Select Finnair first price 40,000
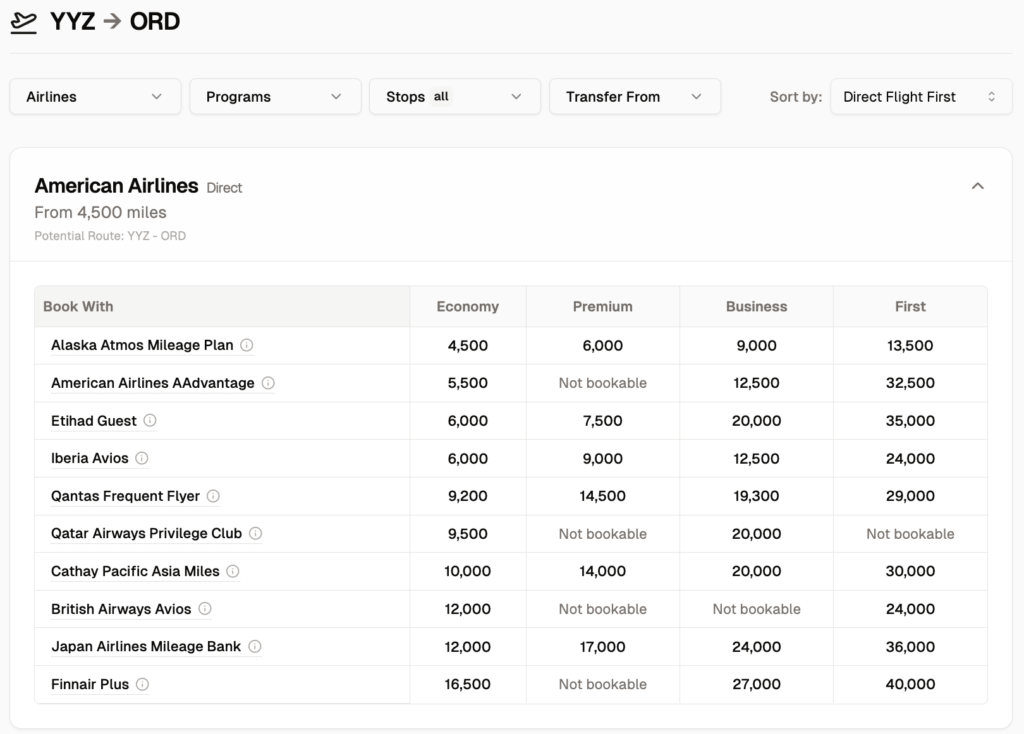This screenshot has width=1024, height=734. [x=910, y=684]
